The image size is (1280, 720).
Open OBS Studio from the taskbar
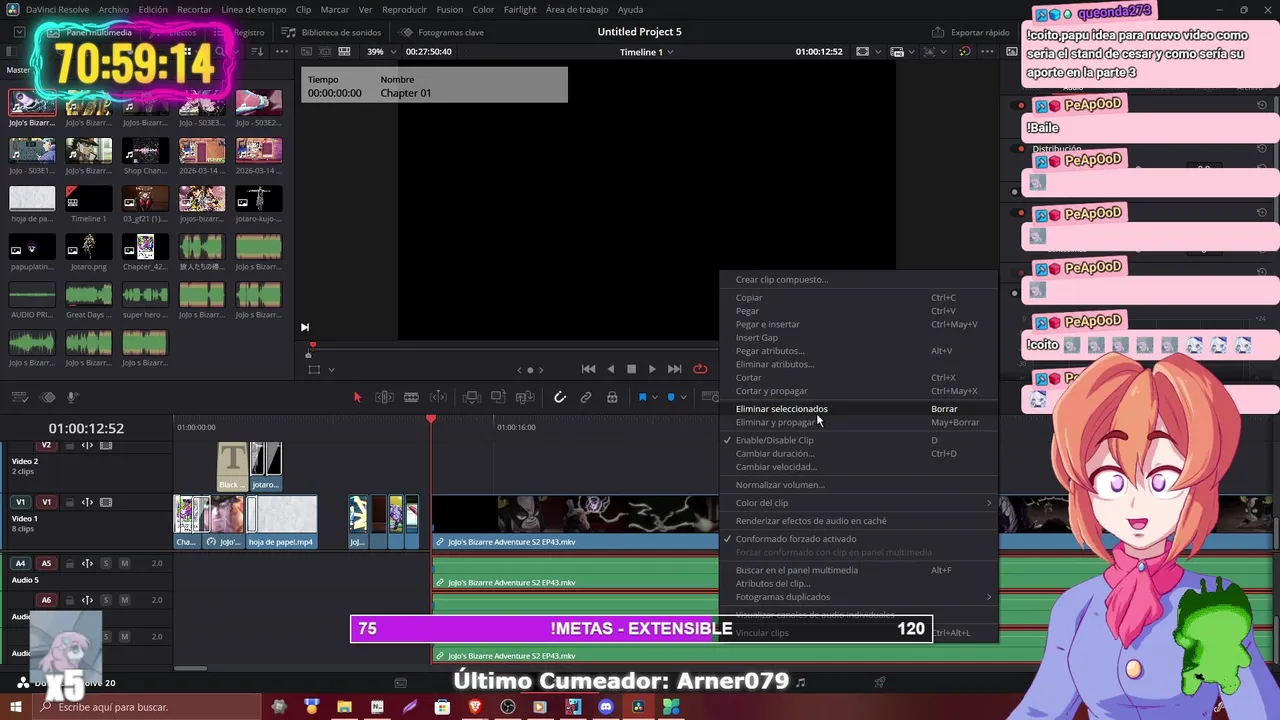point(508,707)
